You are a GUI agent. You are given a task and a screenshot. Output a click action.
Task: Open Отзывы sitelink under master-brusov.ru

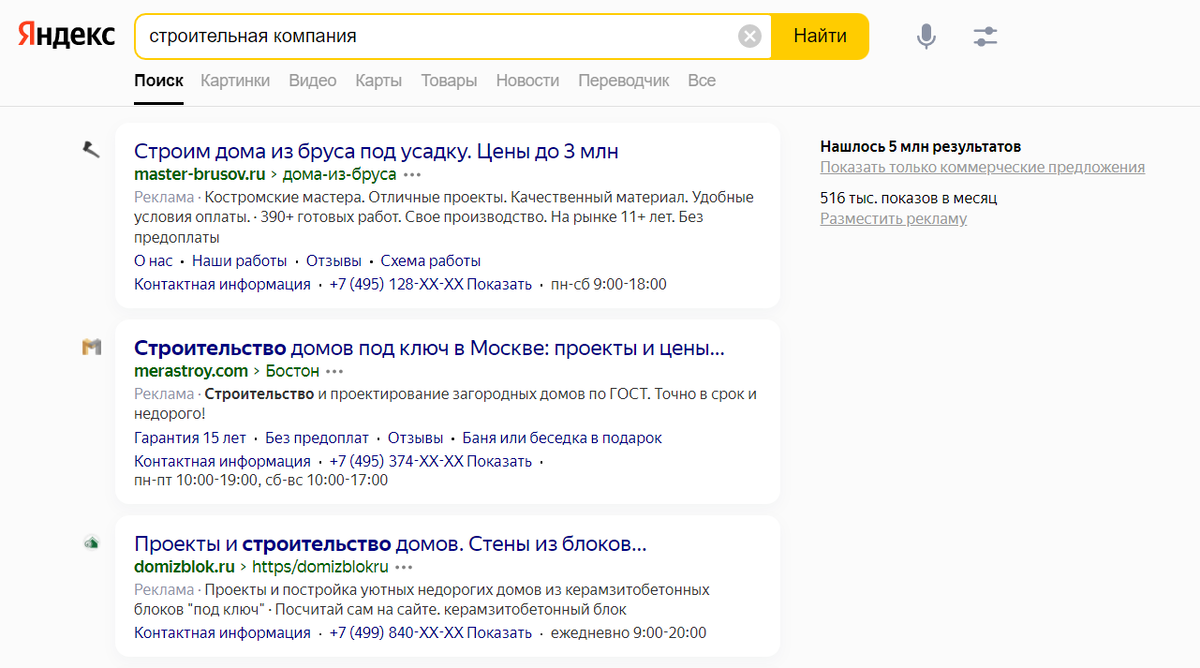(334, 261)
